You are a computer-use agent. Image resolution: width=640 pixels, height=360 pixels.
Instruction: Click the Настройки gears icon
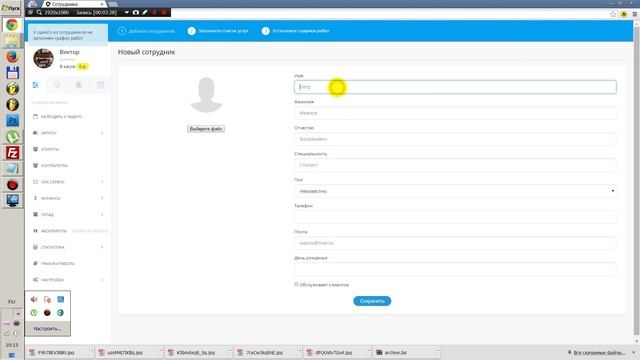coord(36,280)
